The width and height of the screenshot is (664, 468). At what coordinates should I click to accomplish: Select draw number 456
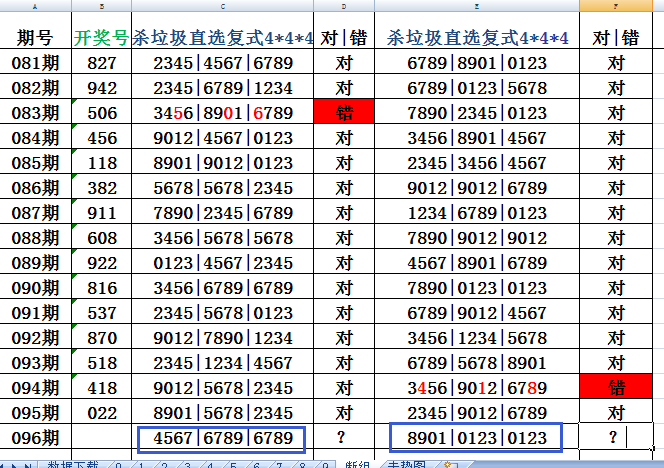[x=102, y=138]
